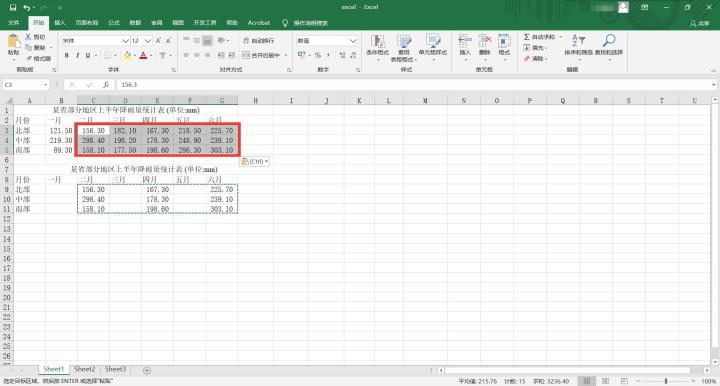This screenshot has width=720, height=386.
Task: Click the Insert cells icon
Action: pyautogui.click(x=465, y=41)
